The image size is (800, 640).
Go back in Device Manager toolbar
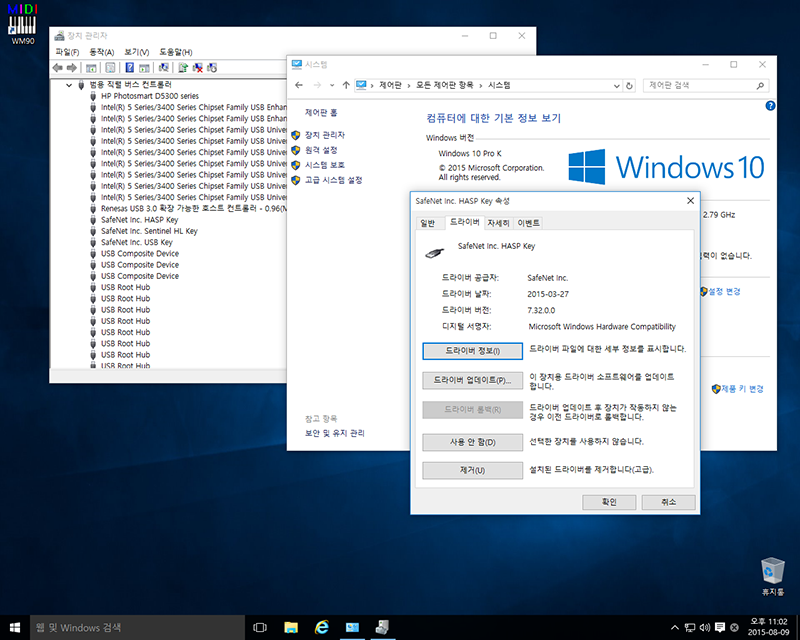[x=58, y=68]
